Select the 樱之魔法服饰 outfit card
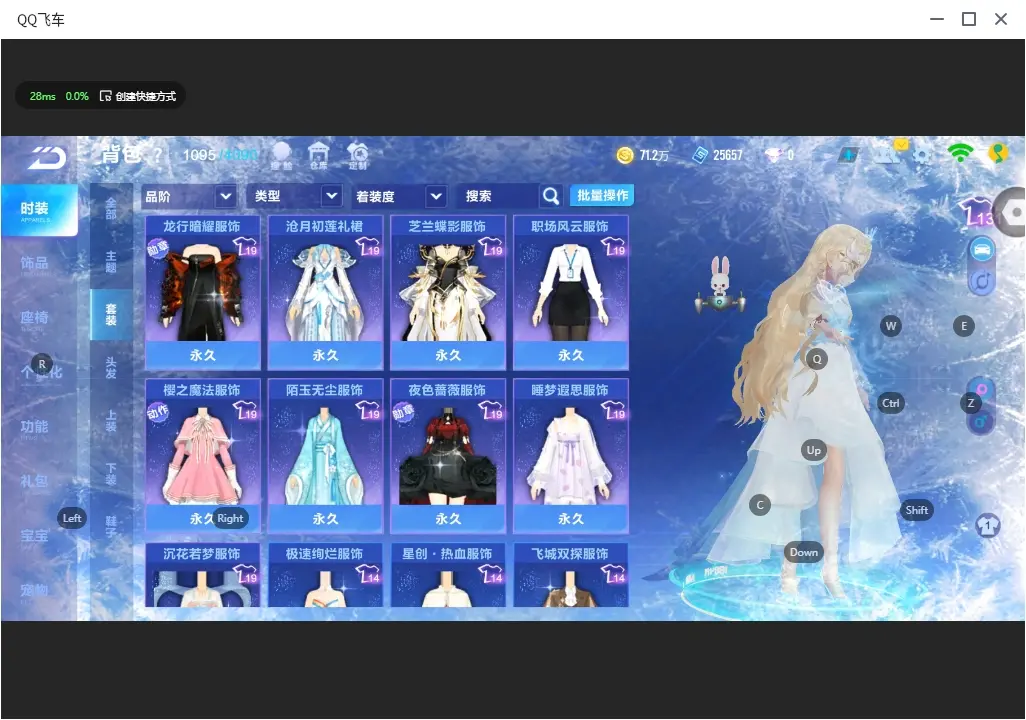The width and height of the screenshot is (1026, 720). click(202, 456)
